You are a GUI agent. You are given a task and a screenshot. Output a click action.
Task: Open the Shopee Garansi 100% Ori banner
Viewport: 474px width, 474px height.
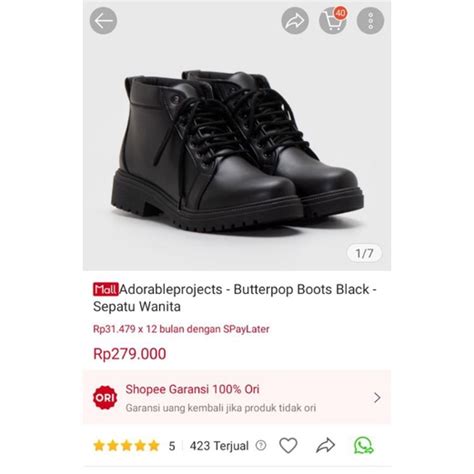[237, 397]
